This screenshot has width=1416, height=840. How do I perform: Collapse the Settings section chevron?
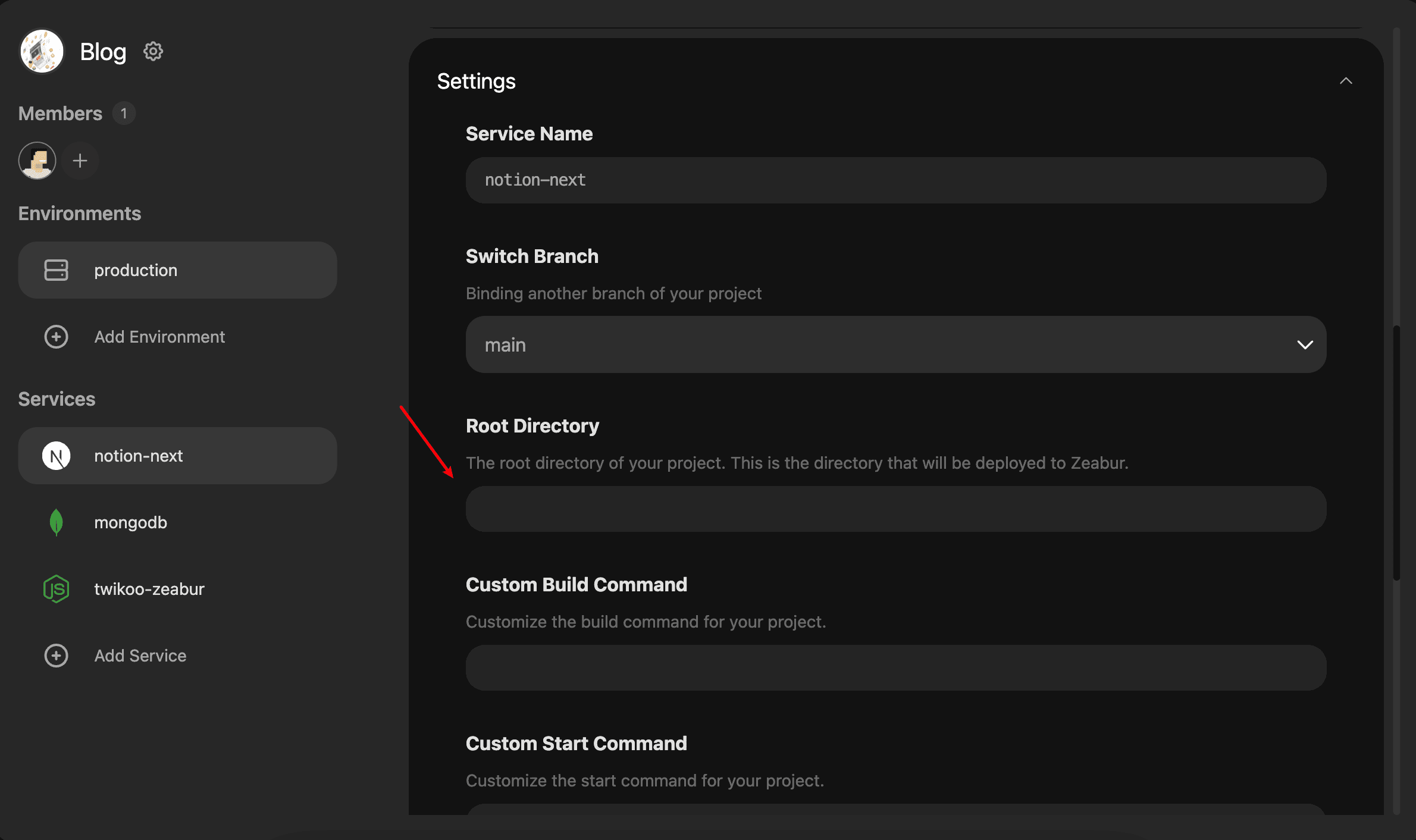click(x=1346, y=81)
